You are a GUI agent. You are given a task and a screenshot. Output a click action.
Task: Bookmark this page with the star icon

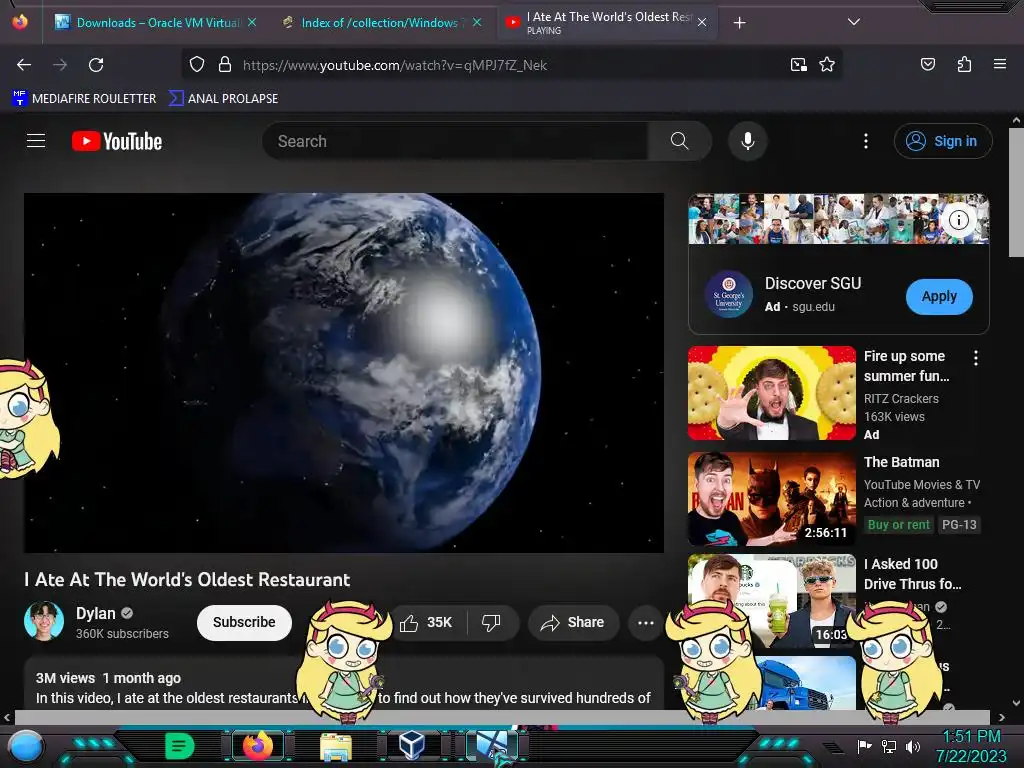pyautogui.click(x=827, y=65)
